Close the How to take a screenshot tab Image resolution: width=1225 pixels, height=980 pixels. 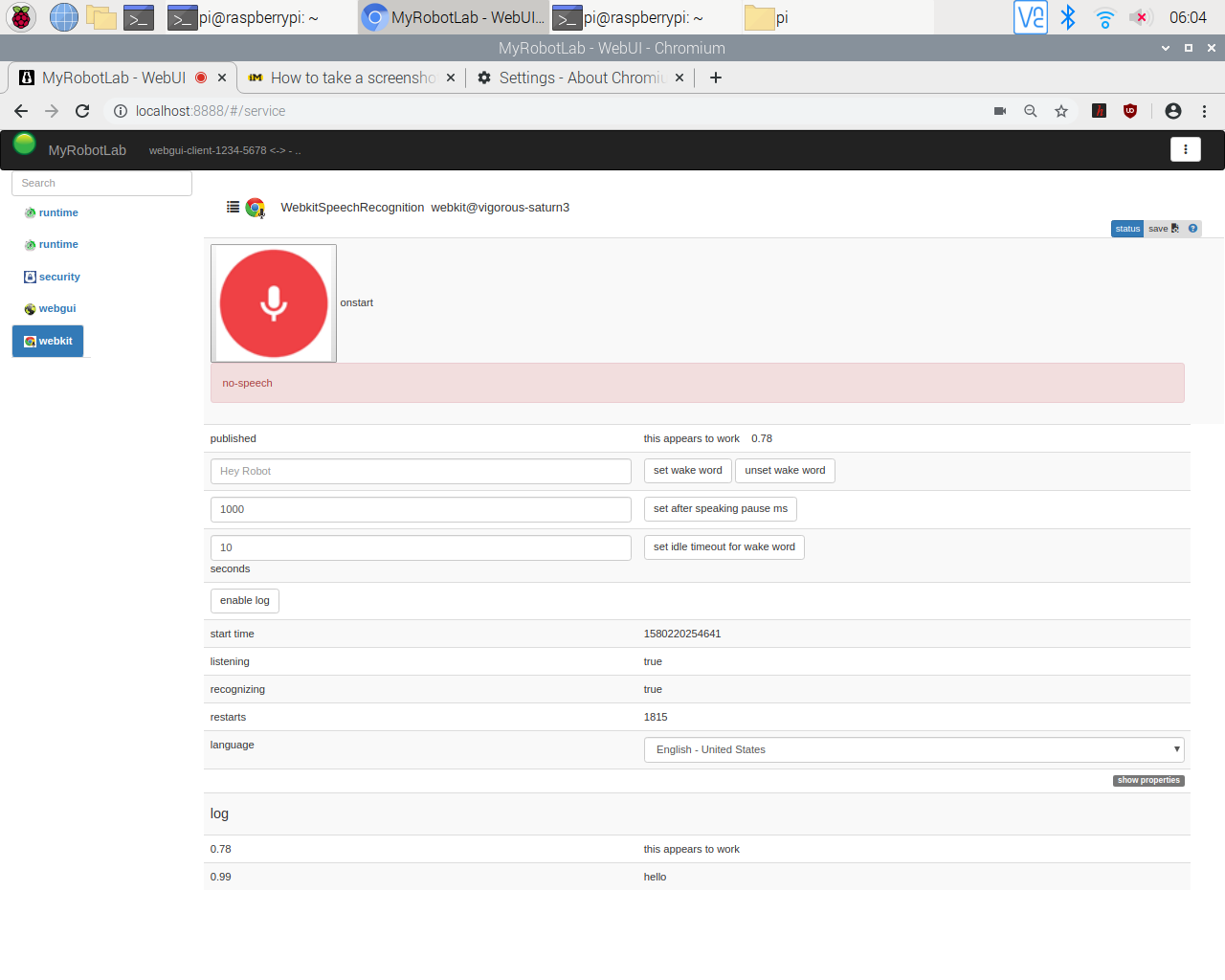(x=451, y=78)
